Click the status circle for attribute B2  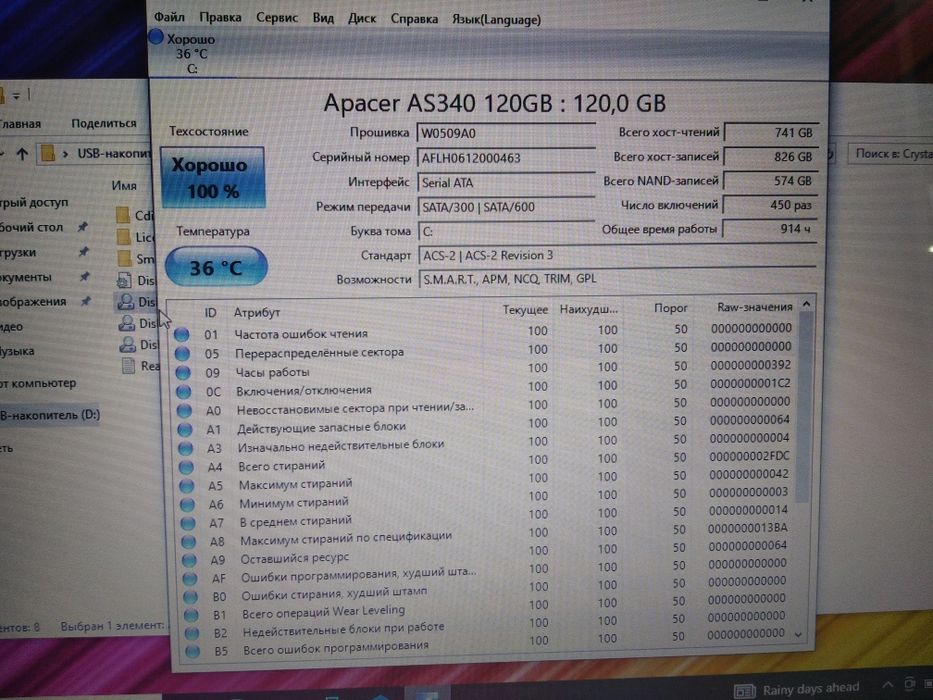pos(192,633)
